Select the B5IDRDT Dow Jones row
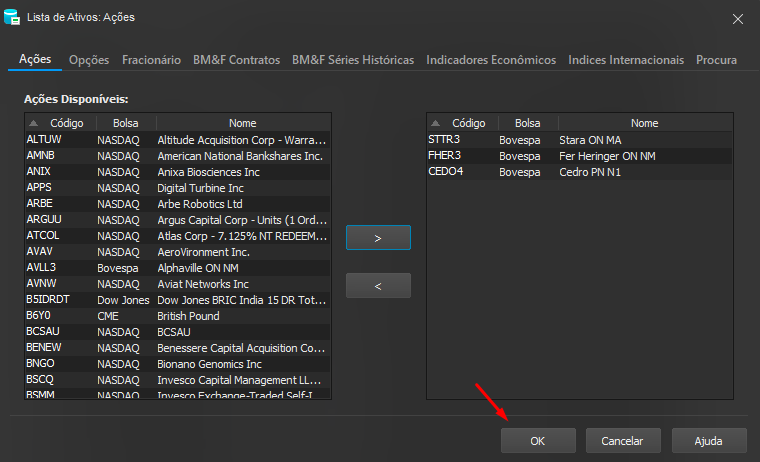 [178, 300]
